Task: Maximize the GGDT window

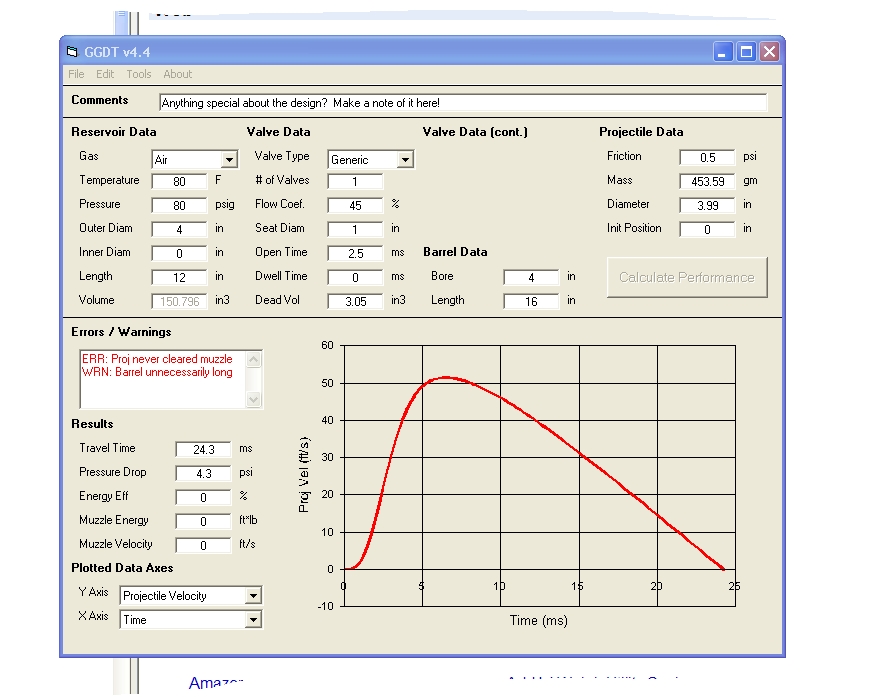Action: [746, 52]
